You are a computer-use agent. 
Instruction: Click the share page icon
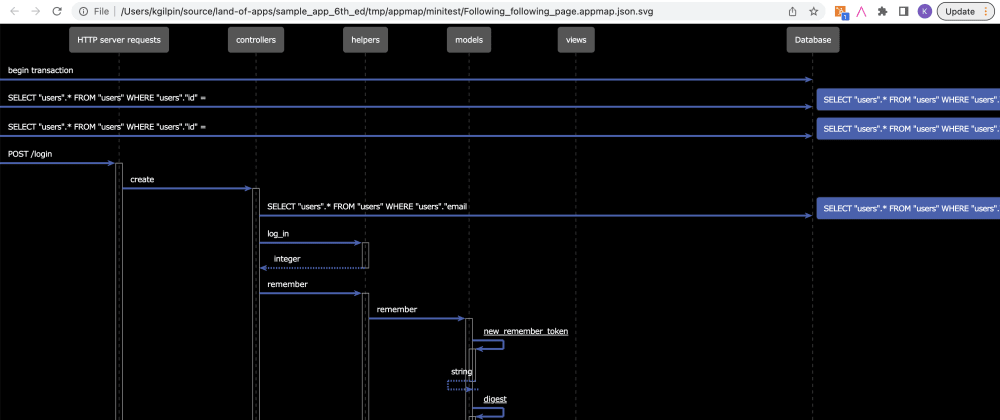pyautogui.click(x=793, y=11)
